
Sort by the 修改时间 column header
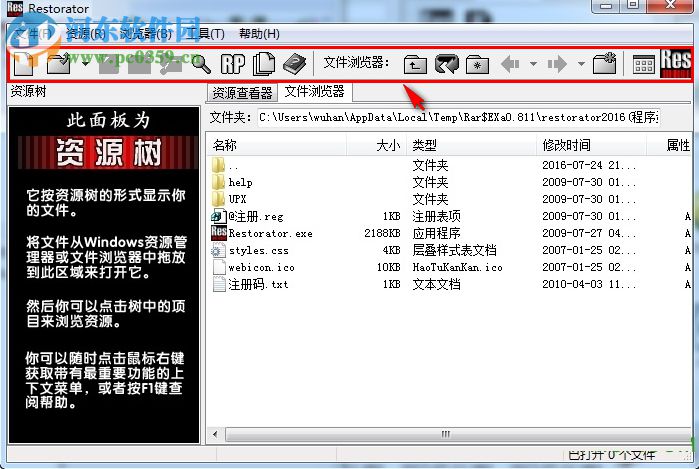[592, 145]
